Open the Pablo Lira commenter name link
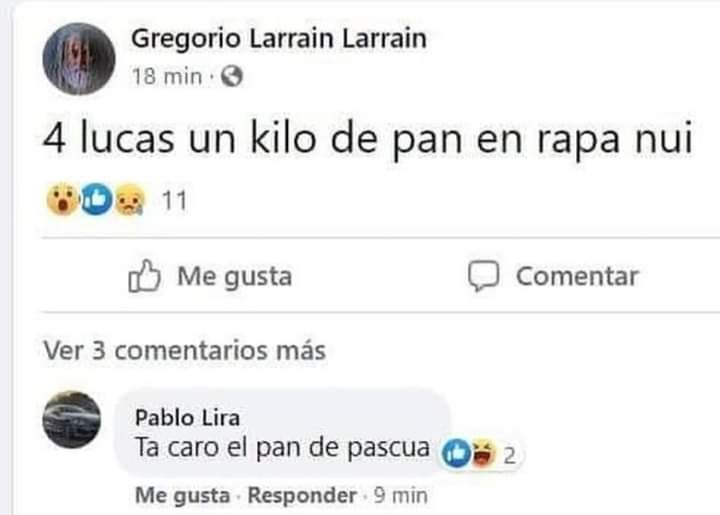Viewport: 720px width, 515px height. 187,418
